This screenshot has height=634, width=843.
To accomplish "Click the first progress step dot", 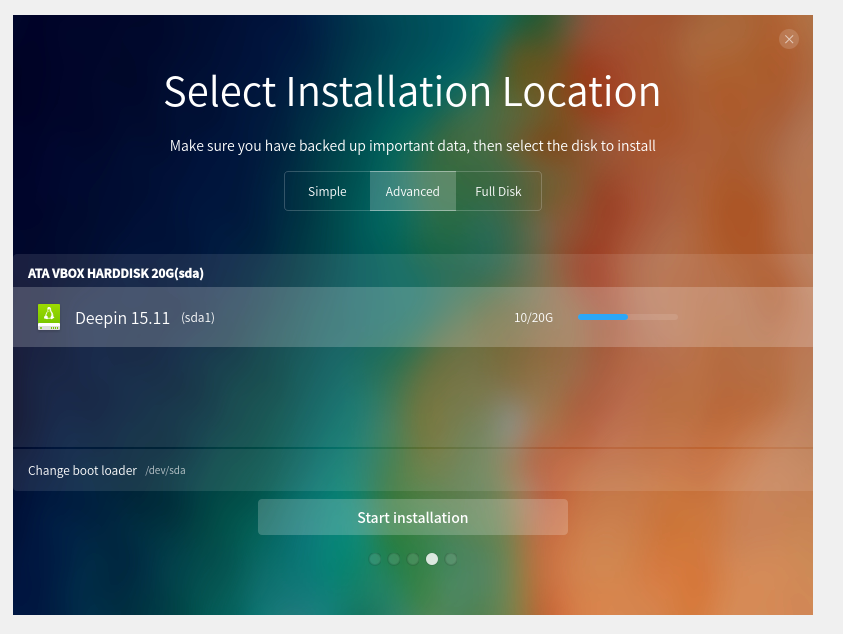I will pos(375,559).
